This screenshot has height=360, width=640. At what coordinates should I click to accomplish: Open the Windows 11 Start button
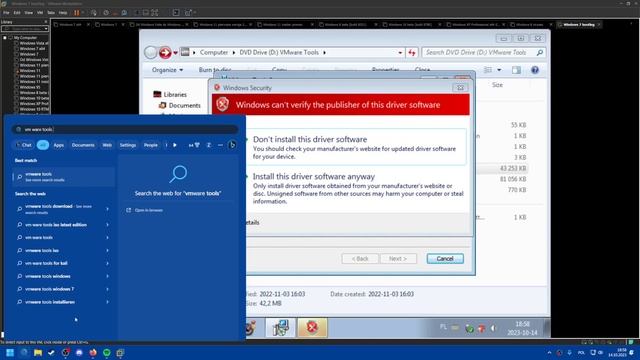pos(10,353)
